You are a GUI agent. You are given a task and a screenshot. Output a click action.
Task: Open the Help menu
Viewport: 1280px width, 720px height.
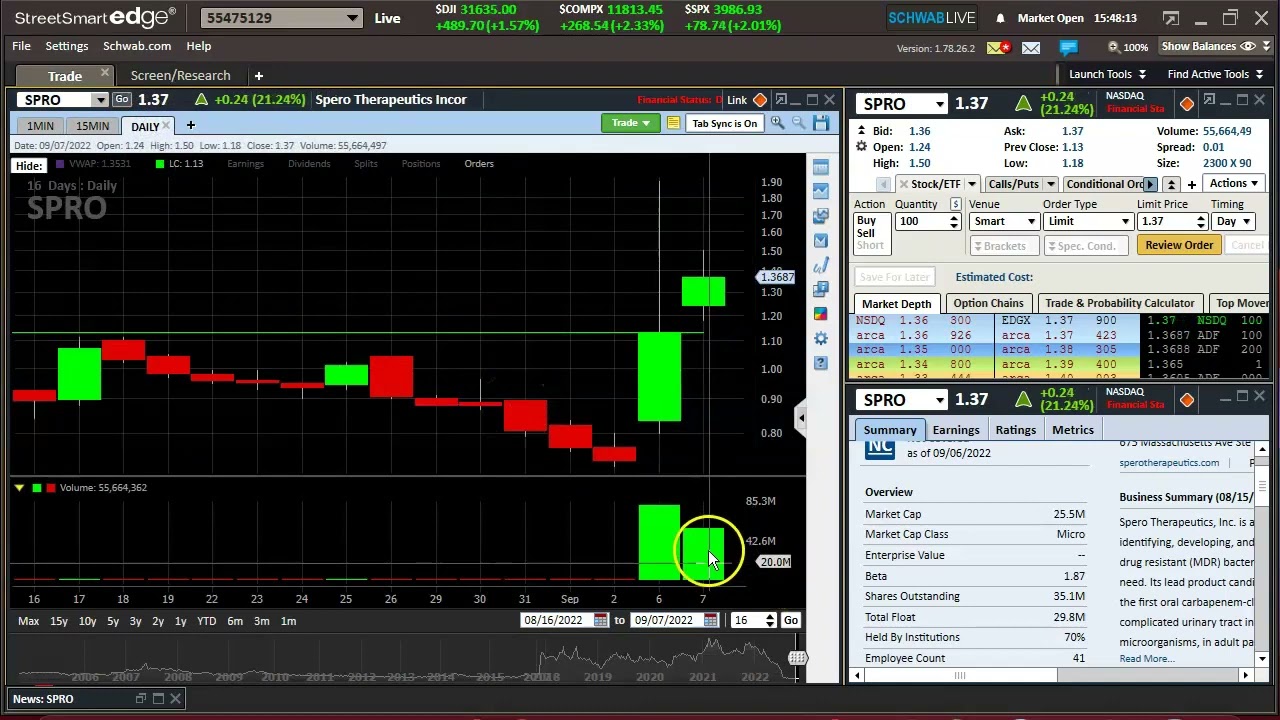pos(198,46)
